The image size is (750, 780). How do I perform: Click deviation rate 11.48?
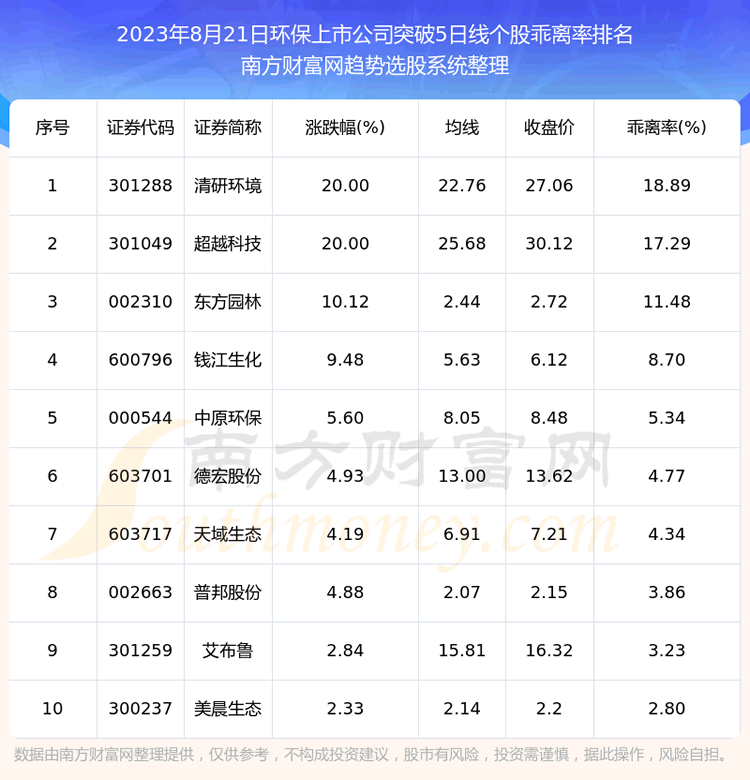tap(666, 302)
